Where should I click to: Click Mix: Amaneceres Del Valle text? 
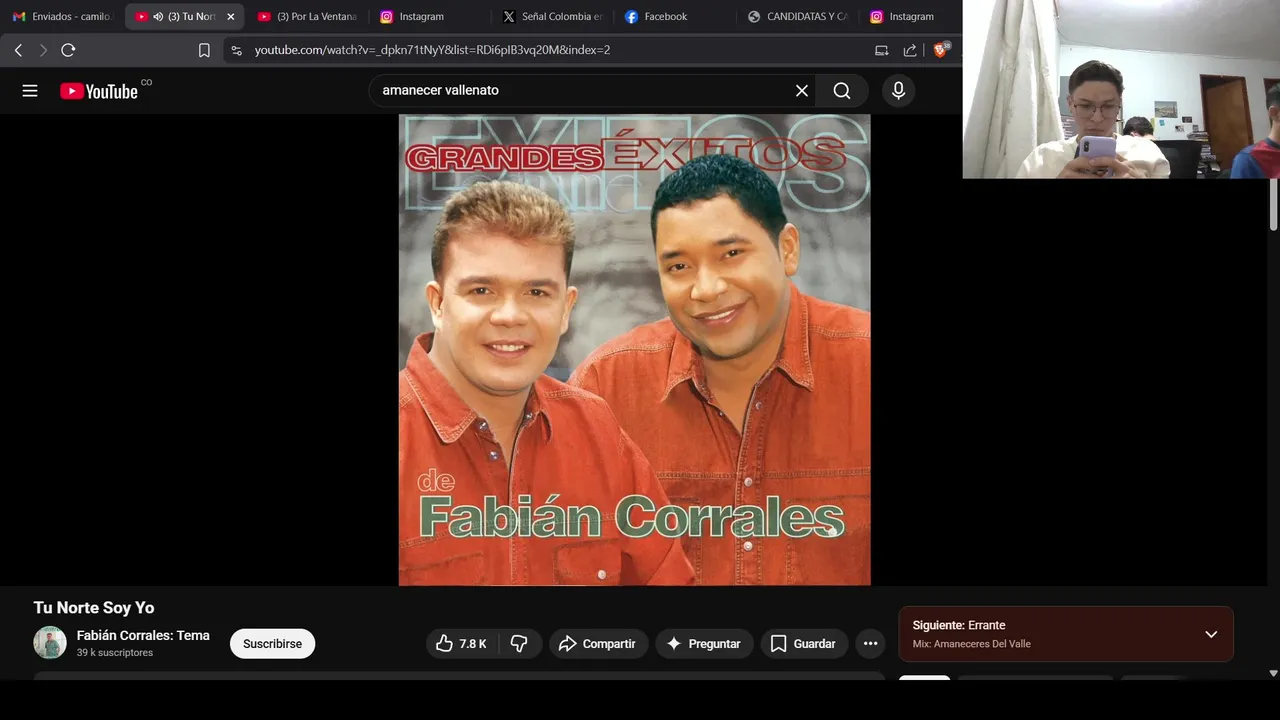(971, 644)
